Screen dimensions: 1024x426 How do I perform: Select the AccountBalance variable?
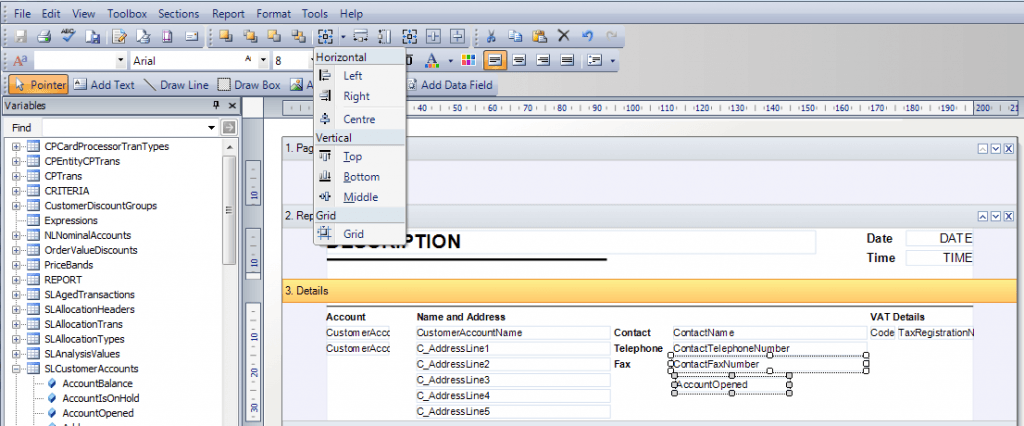(97, 384)
